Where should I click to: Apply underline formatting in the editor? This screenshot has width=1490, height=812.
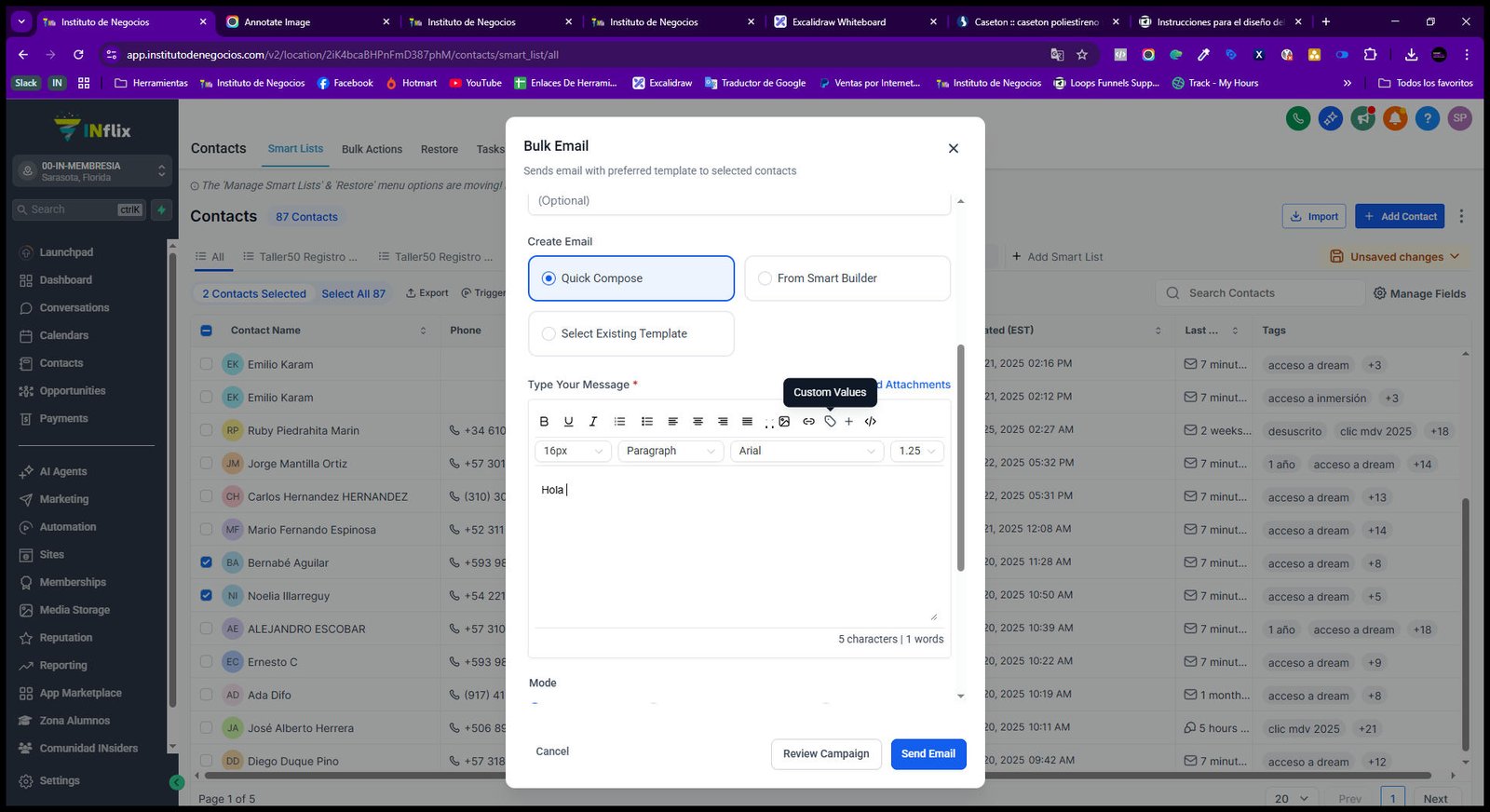(568, 422)
